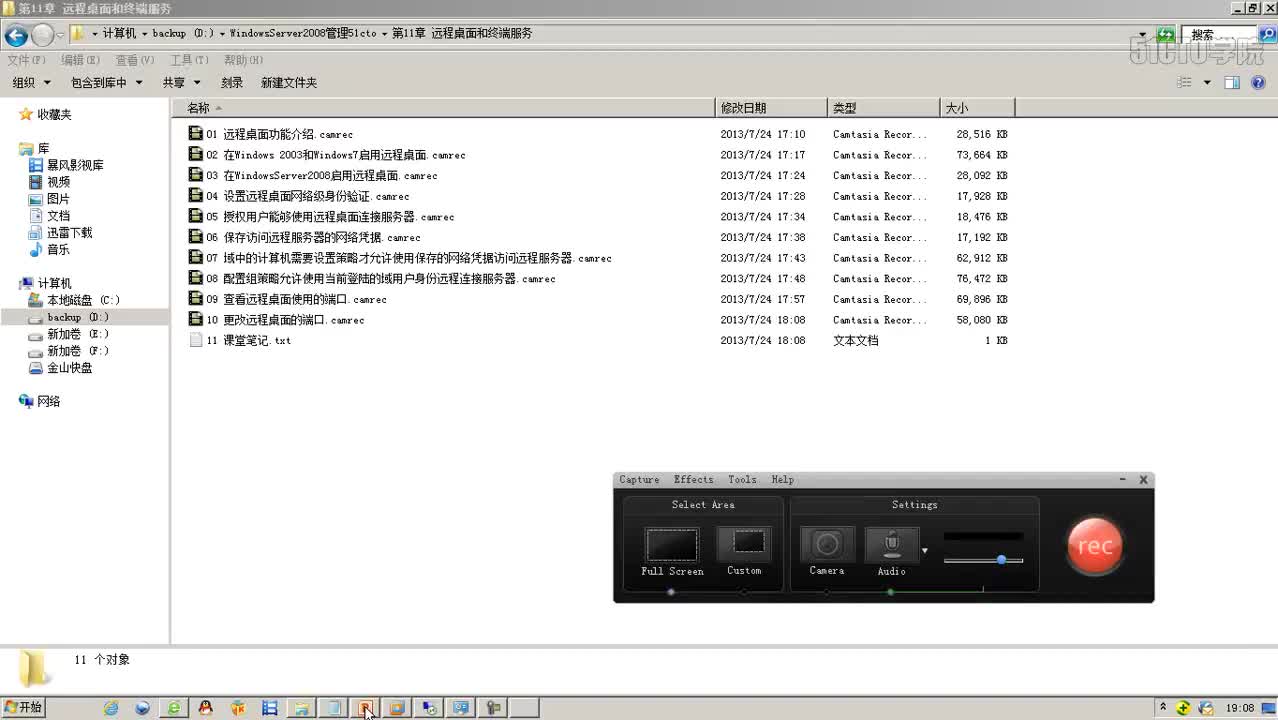1278x720 pixels.
Task: Open the 开始 Start menu
Action: (x=23, y=708)
